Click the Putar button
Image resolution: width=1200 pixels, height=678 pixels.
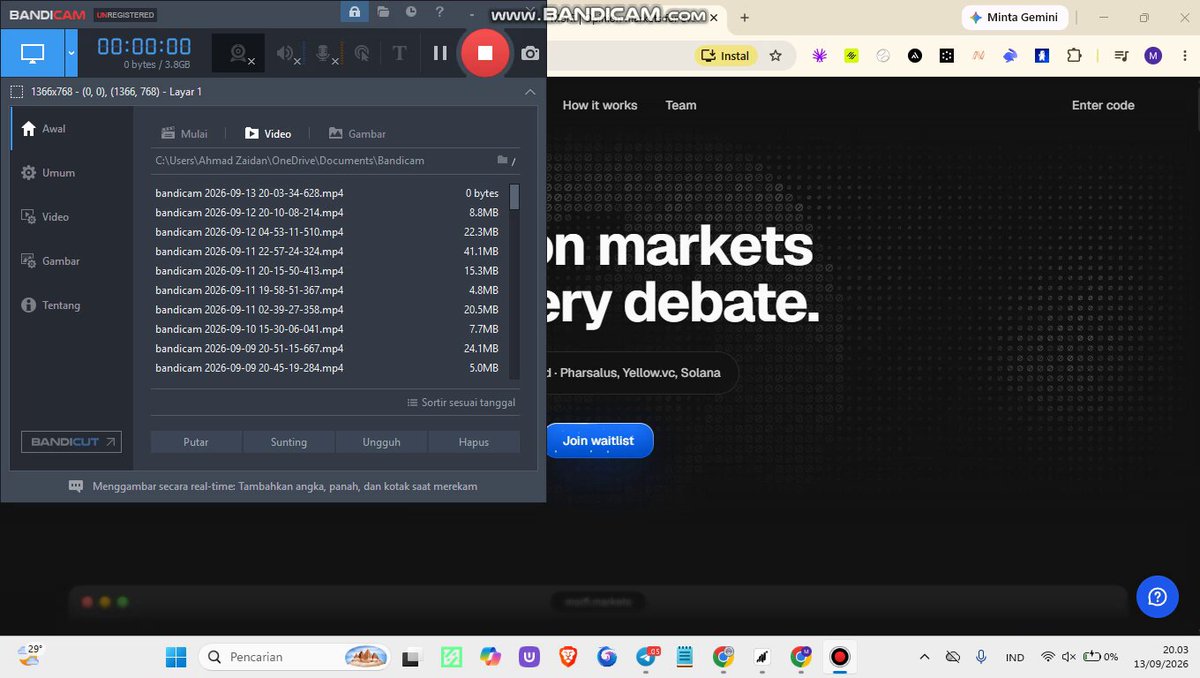(x=196, y=442)
